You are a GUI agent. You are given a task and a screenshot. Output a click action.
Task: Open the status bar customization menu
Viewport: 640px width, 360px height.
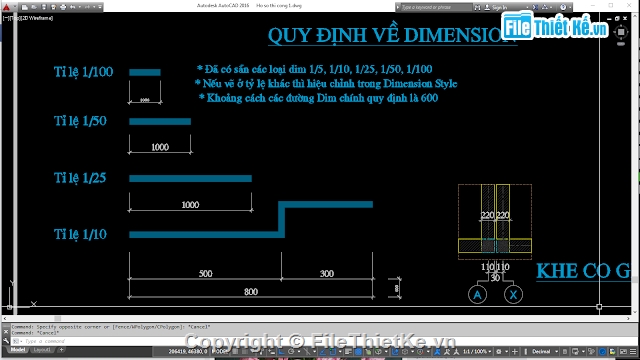tap(633, 351)
